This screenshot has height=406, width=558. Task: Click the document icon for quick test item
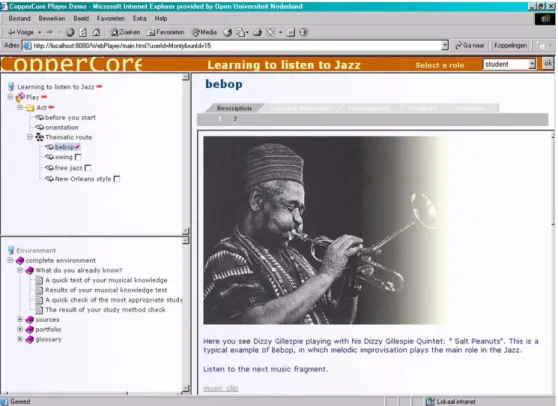coord(39,280)
